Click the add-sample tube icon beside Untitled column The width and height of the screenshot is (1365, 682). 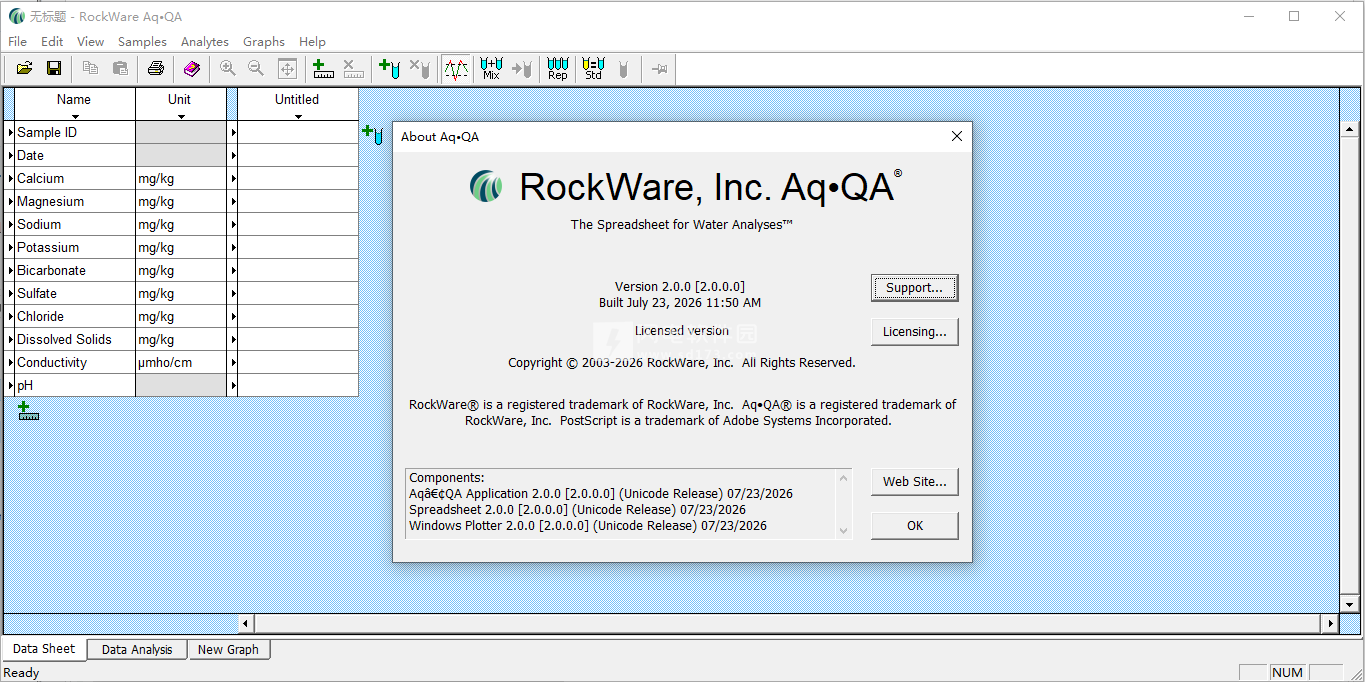pyautogui.click(x=372, y=134)
